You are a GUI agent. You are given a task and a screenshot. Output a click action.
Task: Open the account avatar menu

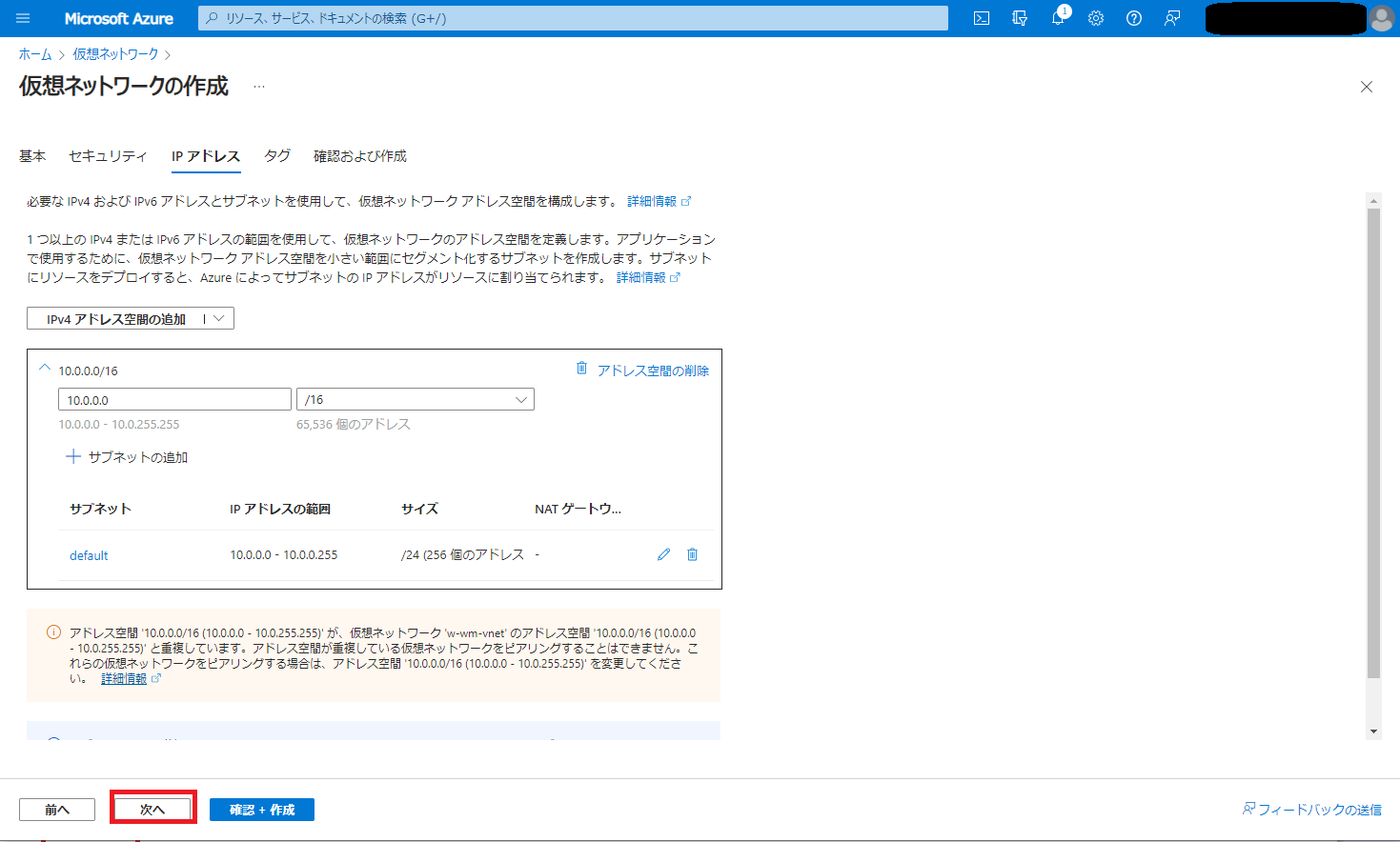[1381, 18]
